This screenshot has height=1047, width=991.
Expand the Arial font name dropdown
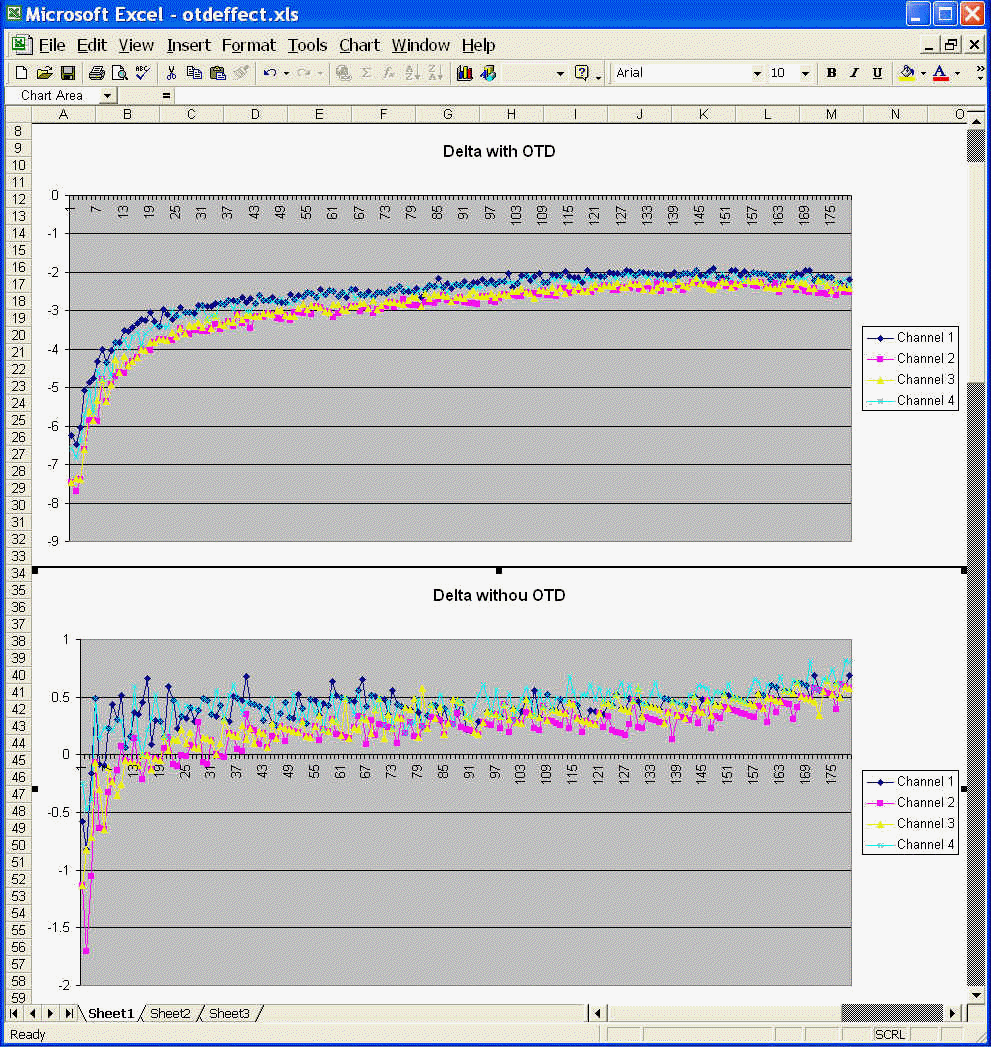pos(757,73)
